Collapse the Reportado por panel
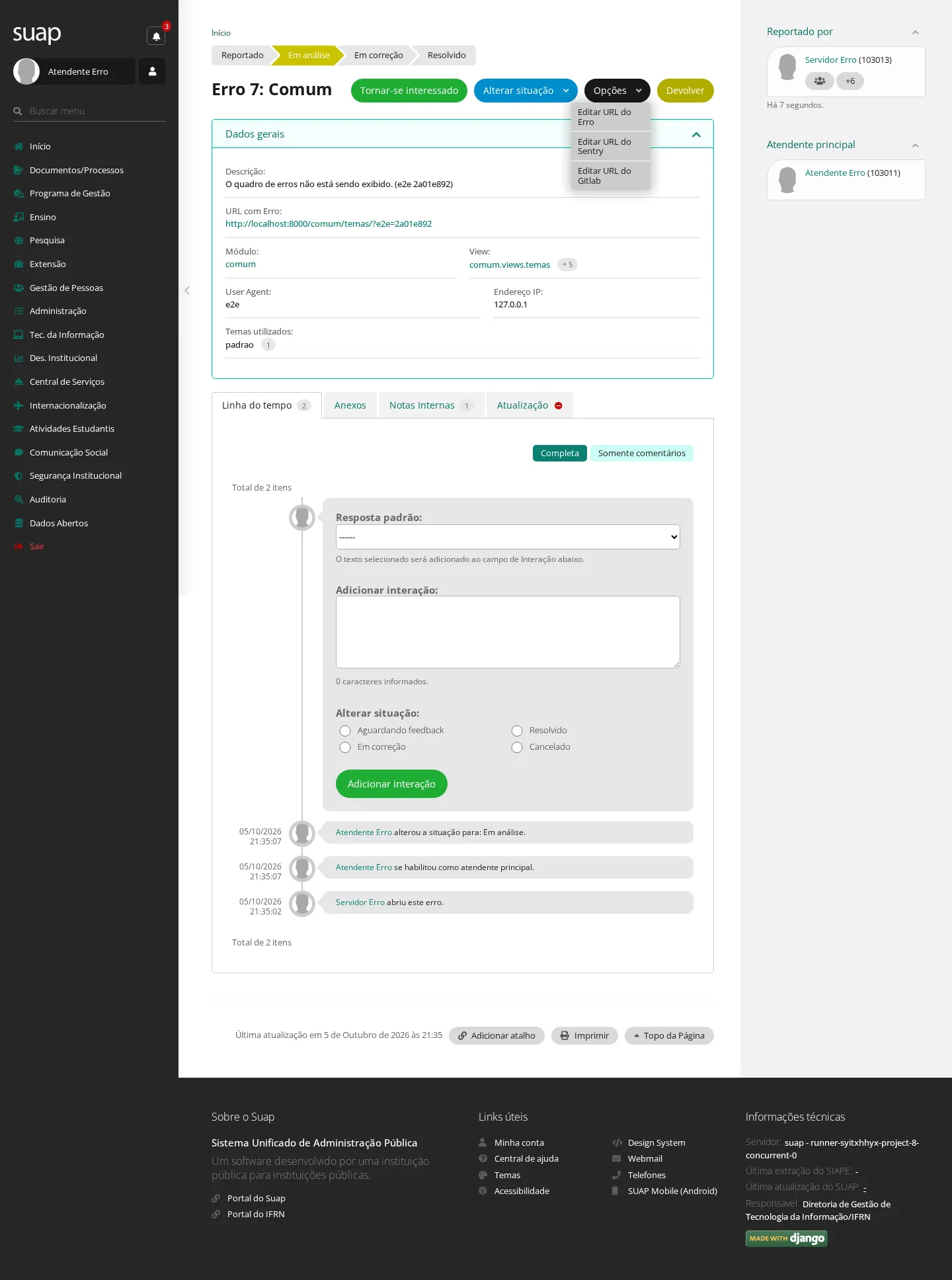Viewport: 952px width, 1280px height. point(915,32)
